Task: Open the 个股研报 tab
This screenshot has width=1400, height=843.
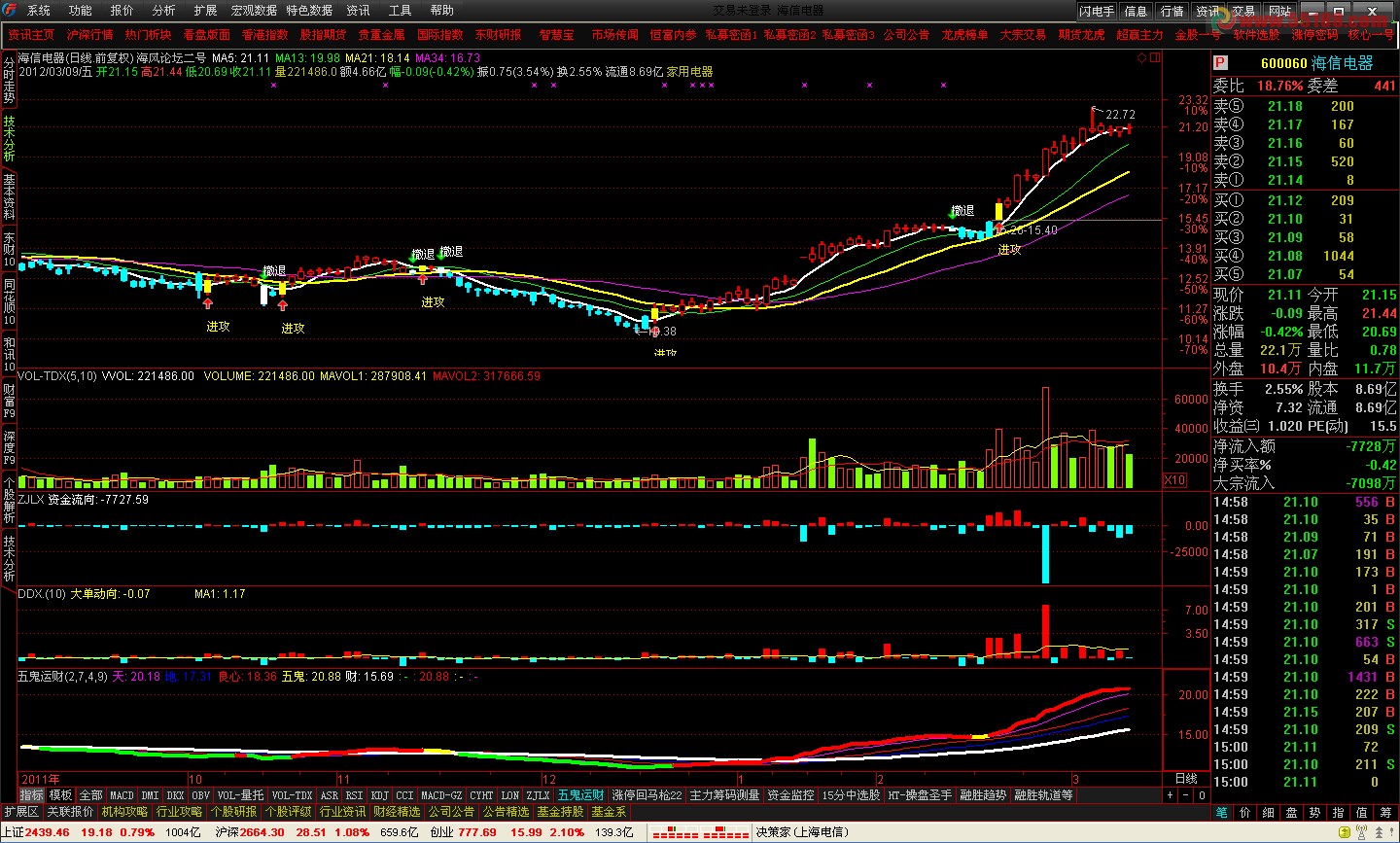Action: click(x=233, y=812)
